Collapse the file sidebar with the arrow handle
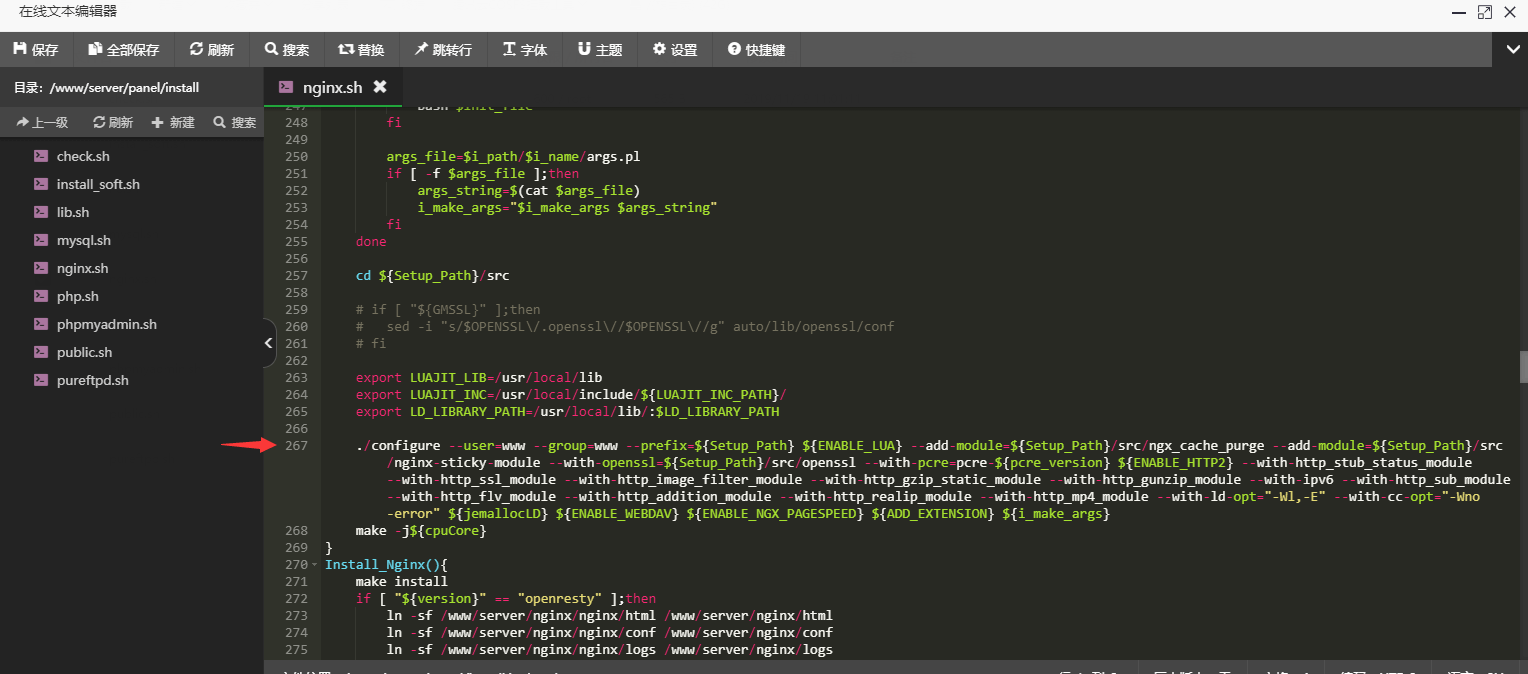Image resolution: width=1528 pixels, height=674 pixels. 268,343
